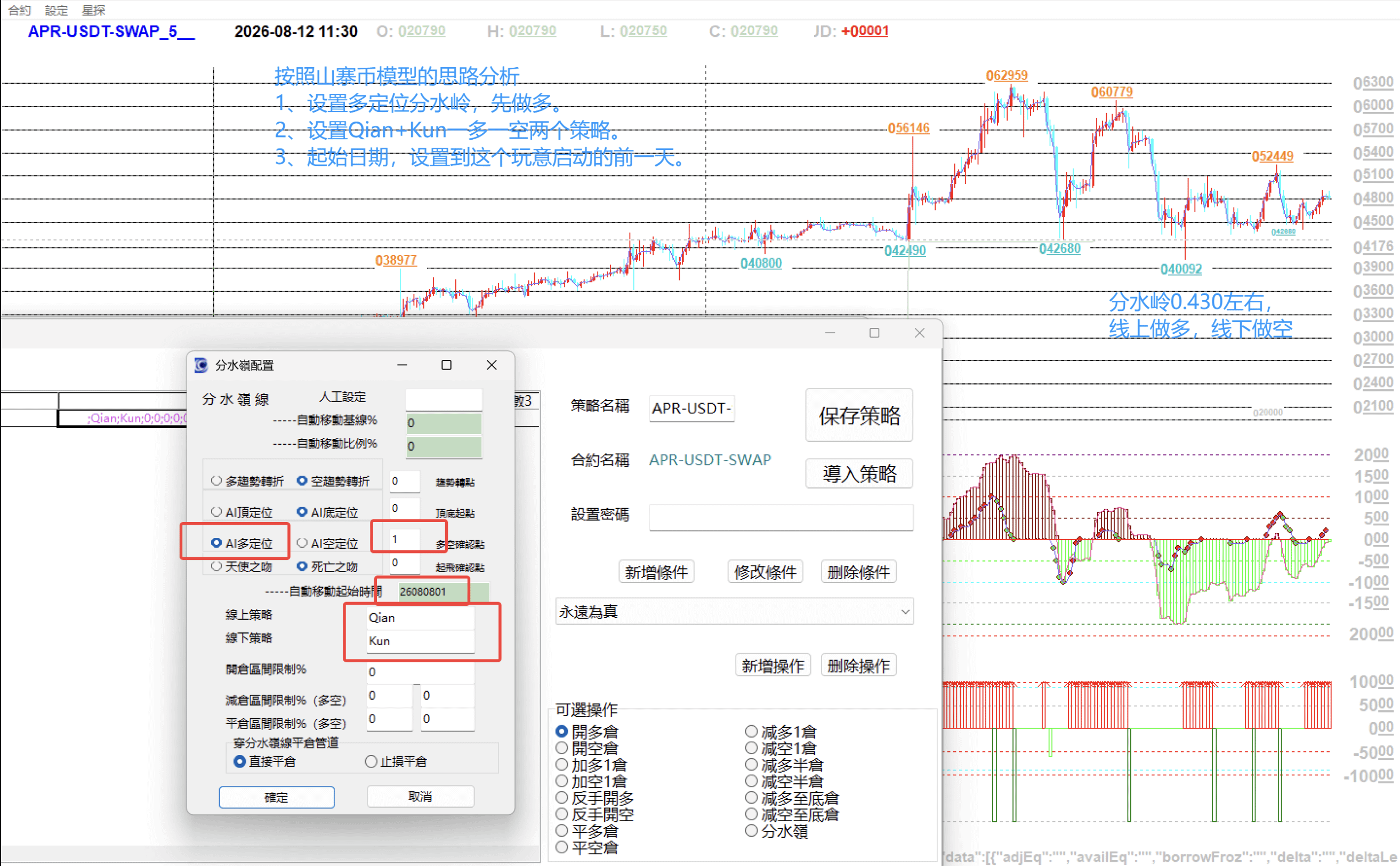The image size is (1400, 866).
Task: Click the ;Qian;Kun;0;0;0;0 table cell
Action: coord(122,418)
